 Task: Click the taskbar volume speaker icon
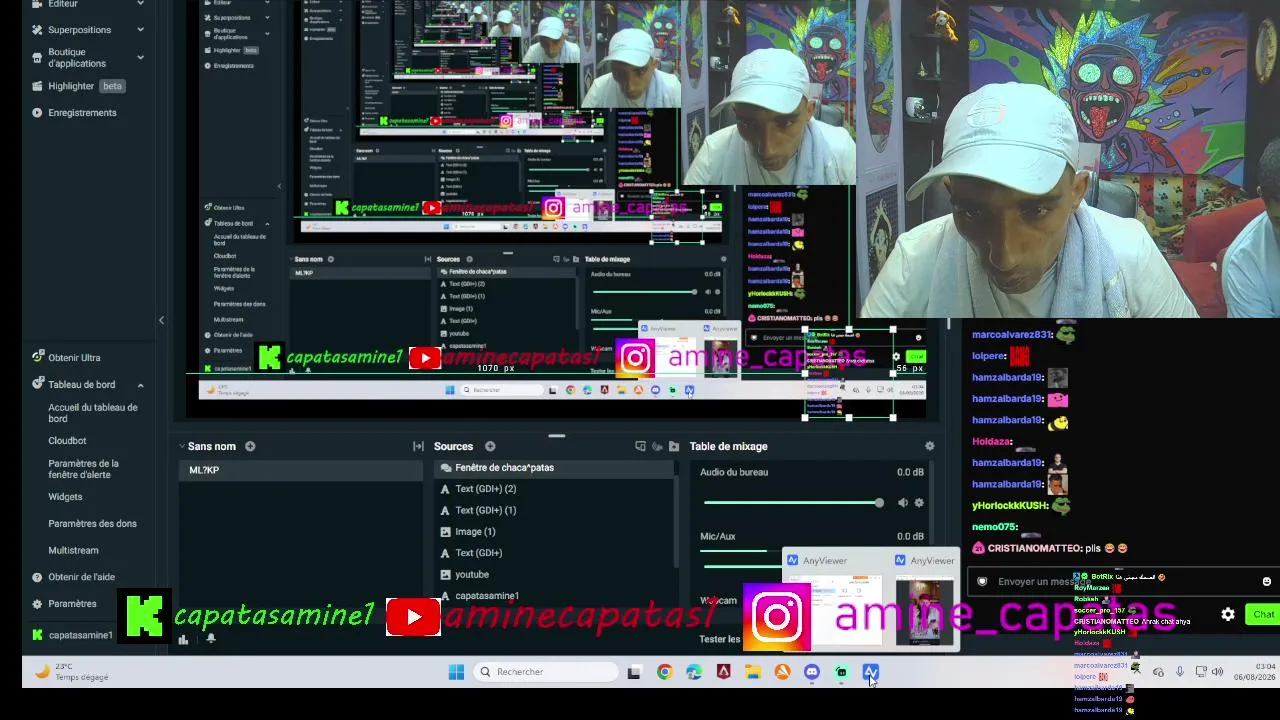pos(1217,672)
